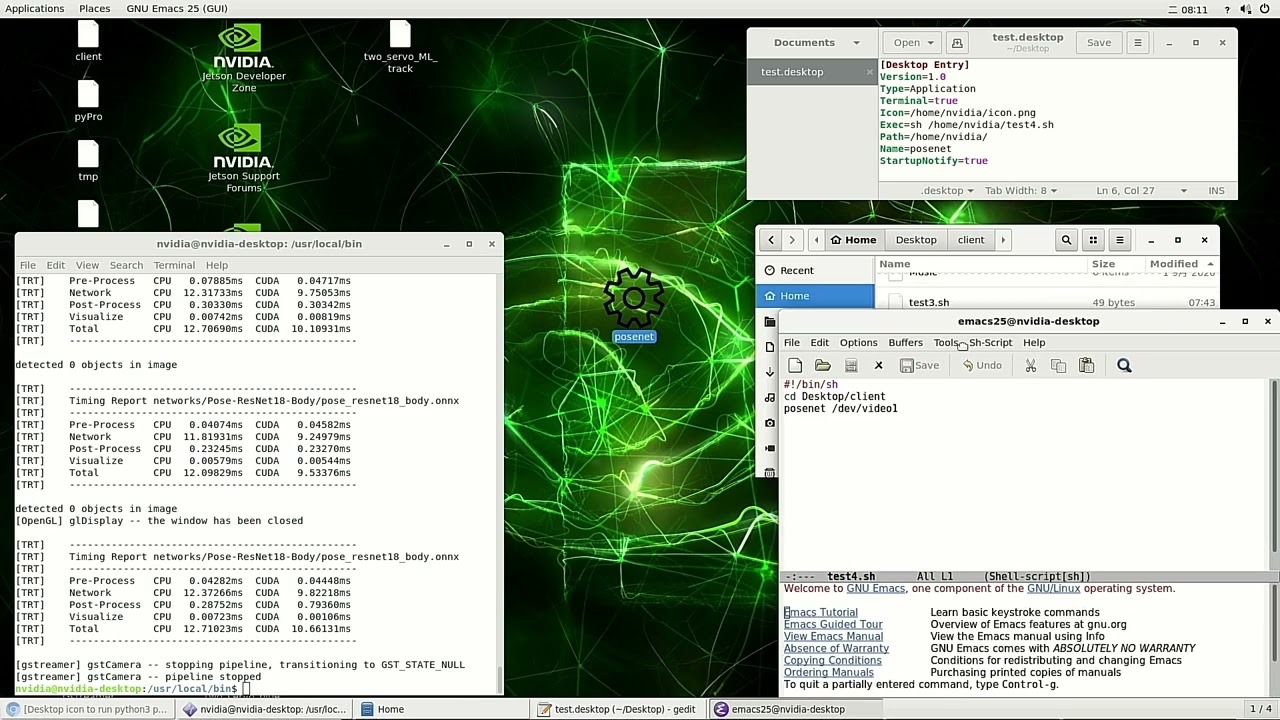1280x720 pixels.
Task: Toggle search in the file manager
Action: point(1065,239)
